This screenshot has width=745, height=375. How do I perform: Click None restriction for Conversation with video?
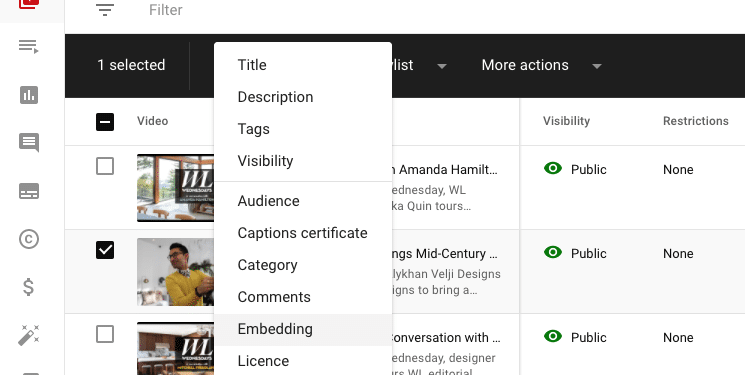[x=678, y=337]
